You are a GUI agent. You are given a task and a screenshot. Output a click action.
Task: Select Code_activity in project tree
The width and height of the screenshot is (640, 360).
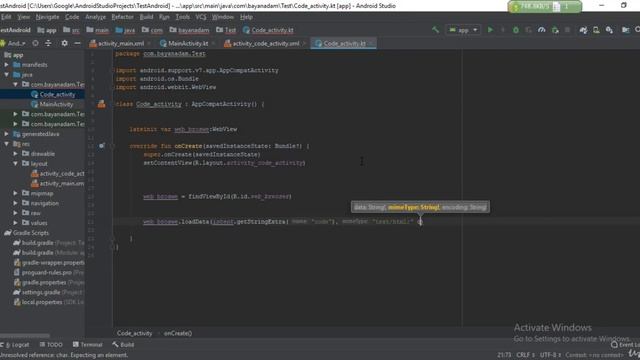point(57,94)
